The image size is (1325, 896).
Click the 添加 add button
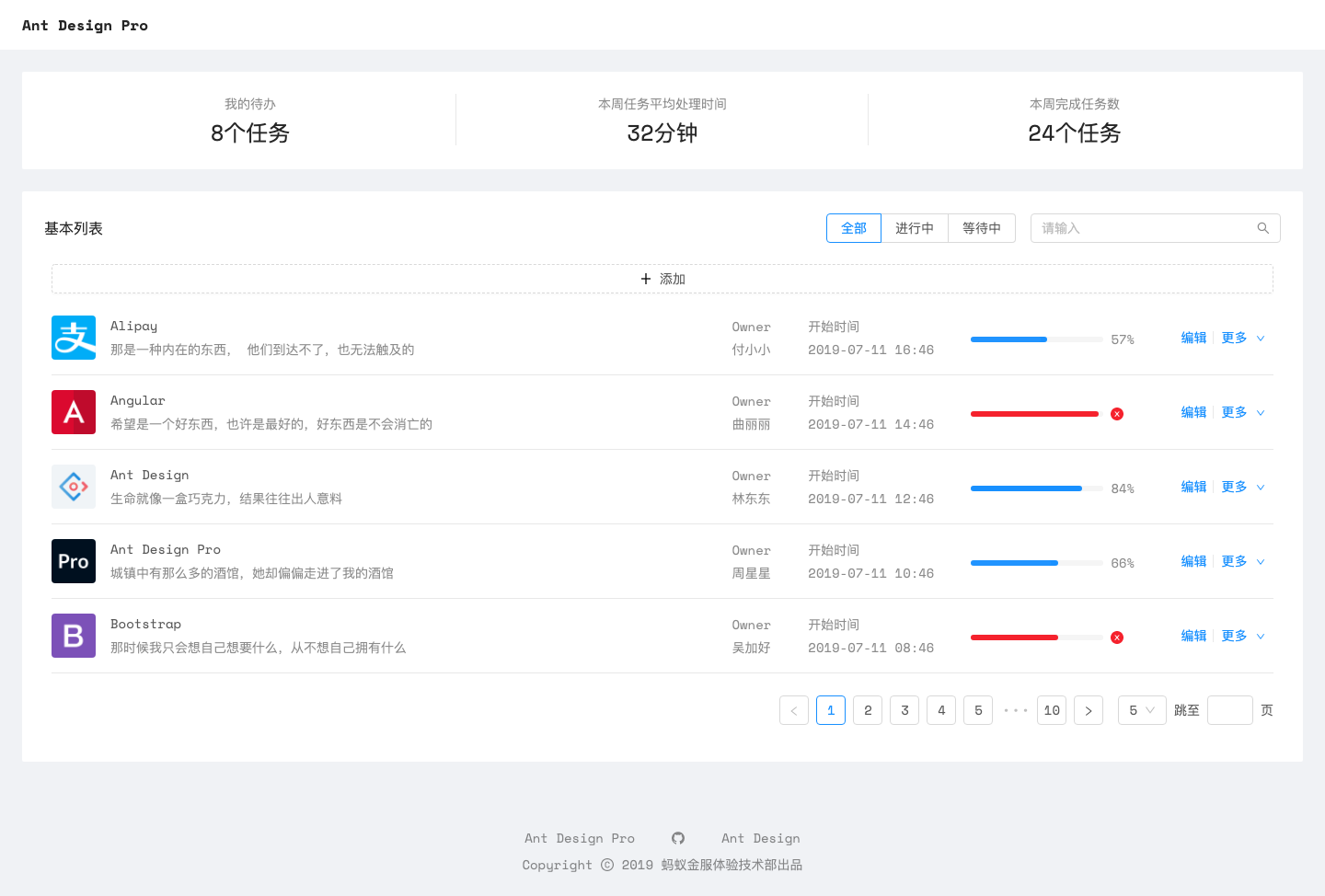[x=662, y=279]
